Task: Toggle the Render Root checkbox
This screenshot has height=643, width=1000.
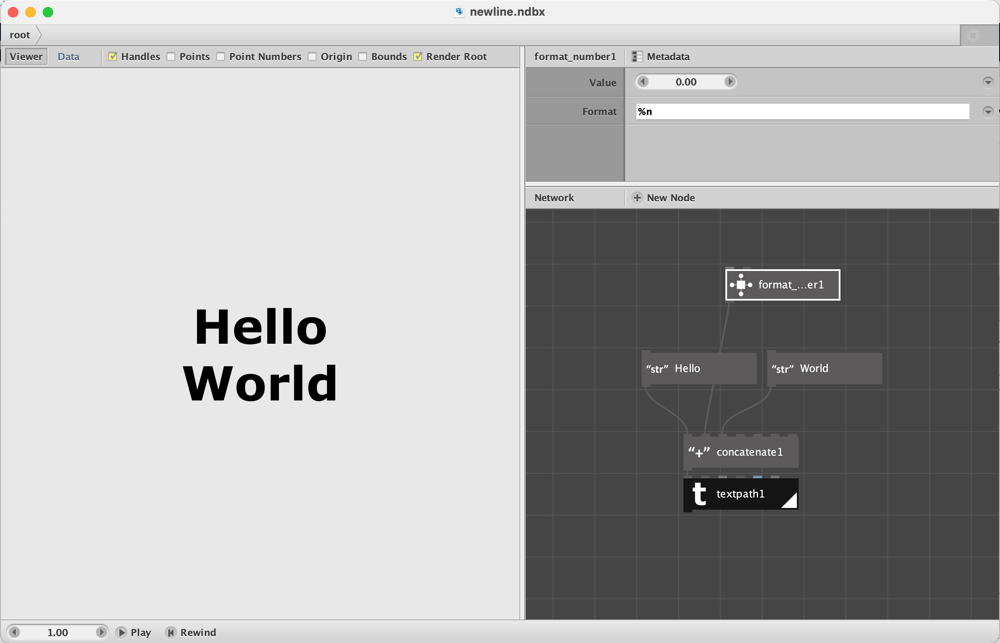Action: (x=418, y=57)
